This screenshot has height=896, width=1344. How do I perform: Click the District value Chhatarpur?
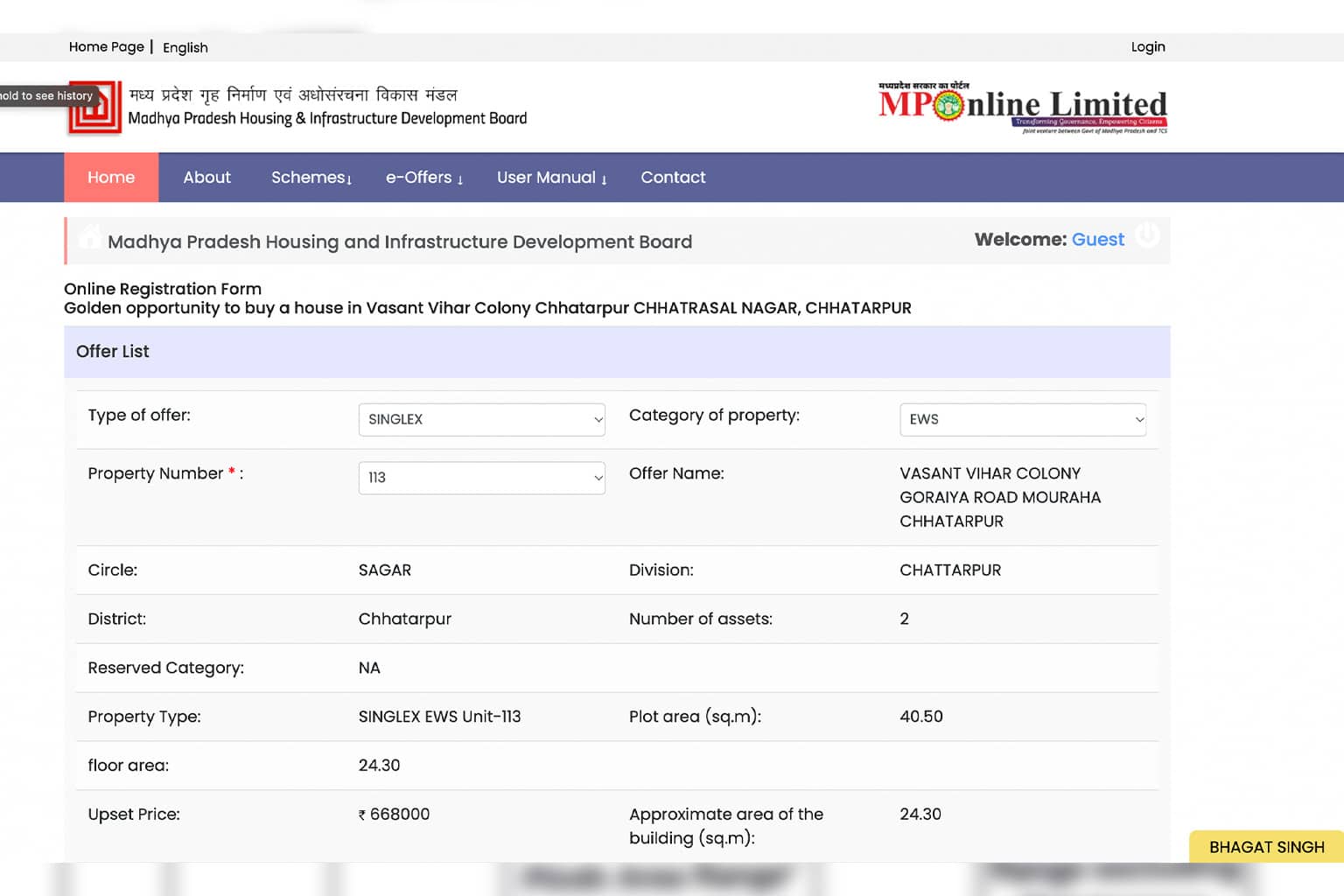tap(405, 619)
